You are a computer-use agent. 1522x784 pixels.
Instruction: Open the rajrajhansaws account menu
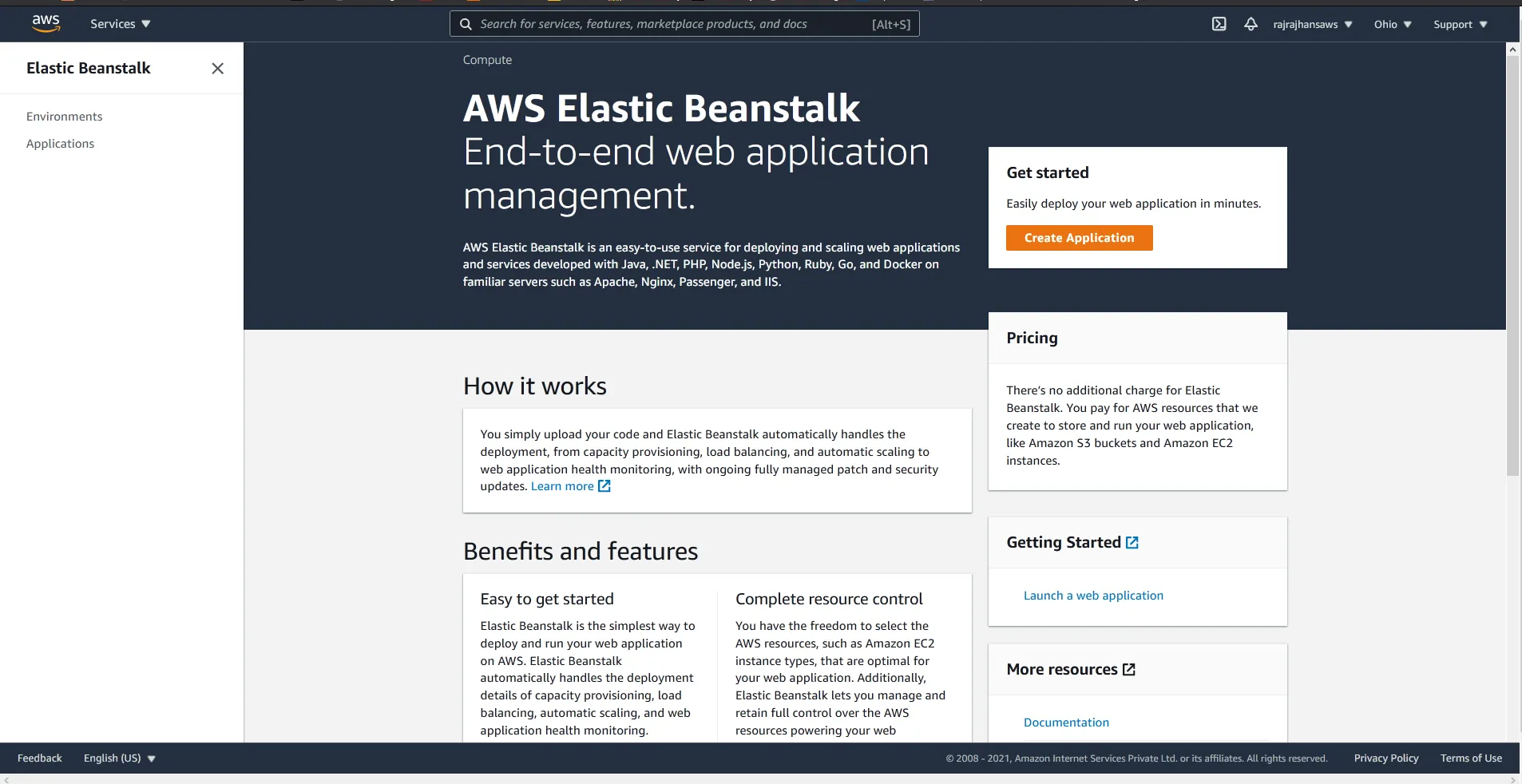[1311, 24]
